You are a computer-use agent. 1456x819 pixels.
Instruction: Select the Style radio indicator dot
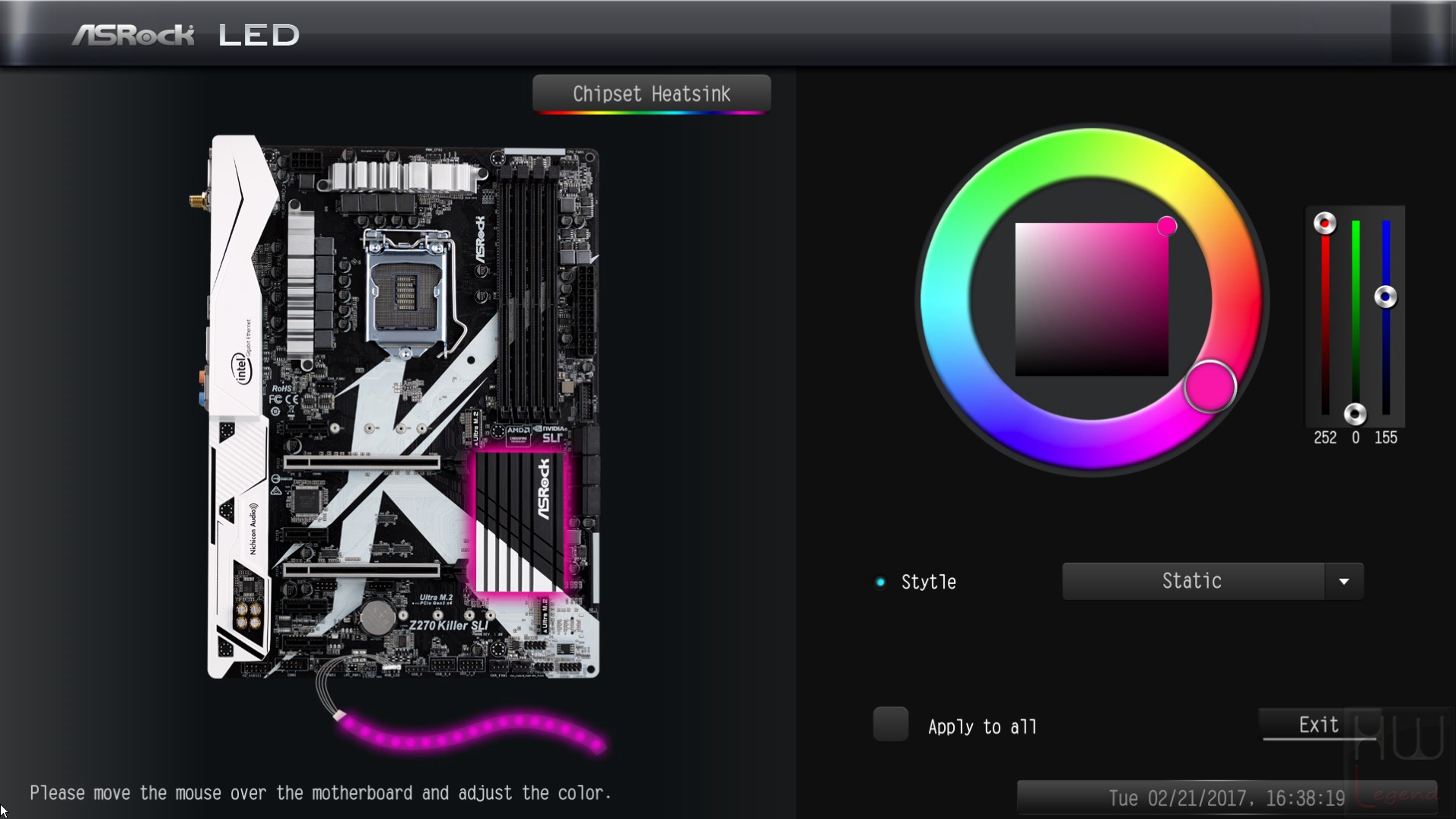pos(880,583)
